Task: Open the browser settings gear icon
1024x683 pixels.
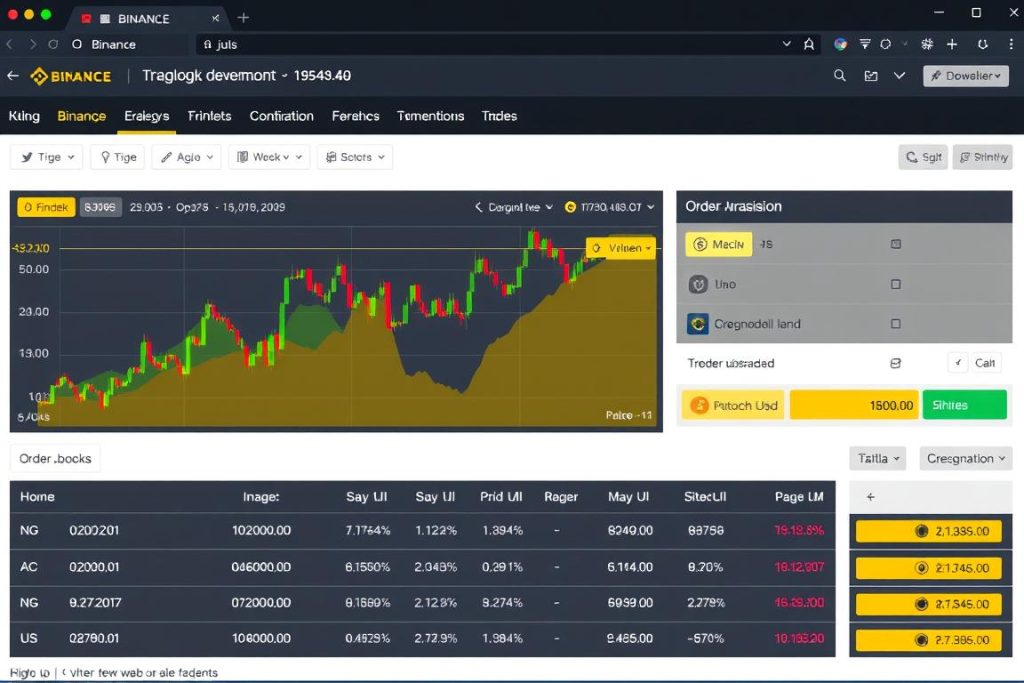Action: click(x=927, y=44)
